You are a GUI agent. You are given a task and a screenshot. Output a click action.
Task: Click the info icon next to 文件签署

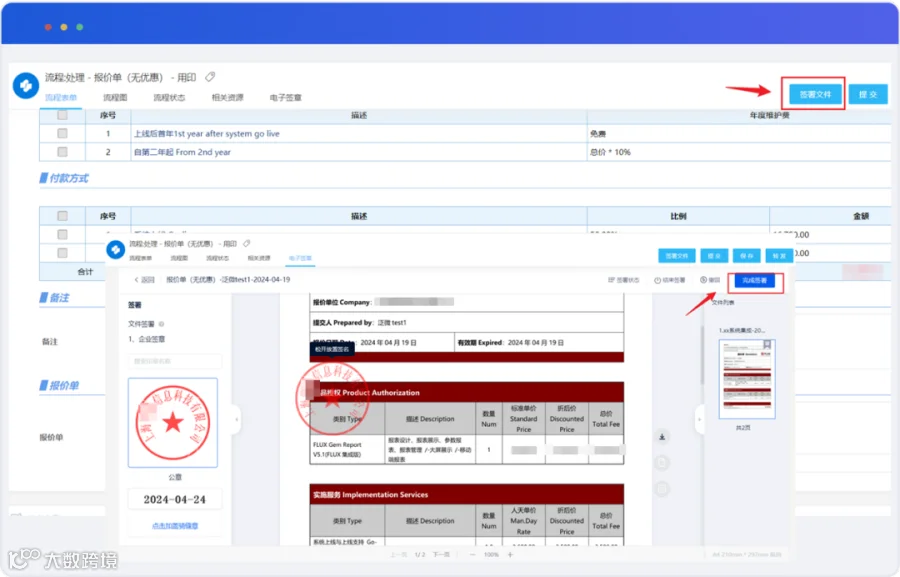161,324
